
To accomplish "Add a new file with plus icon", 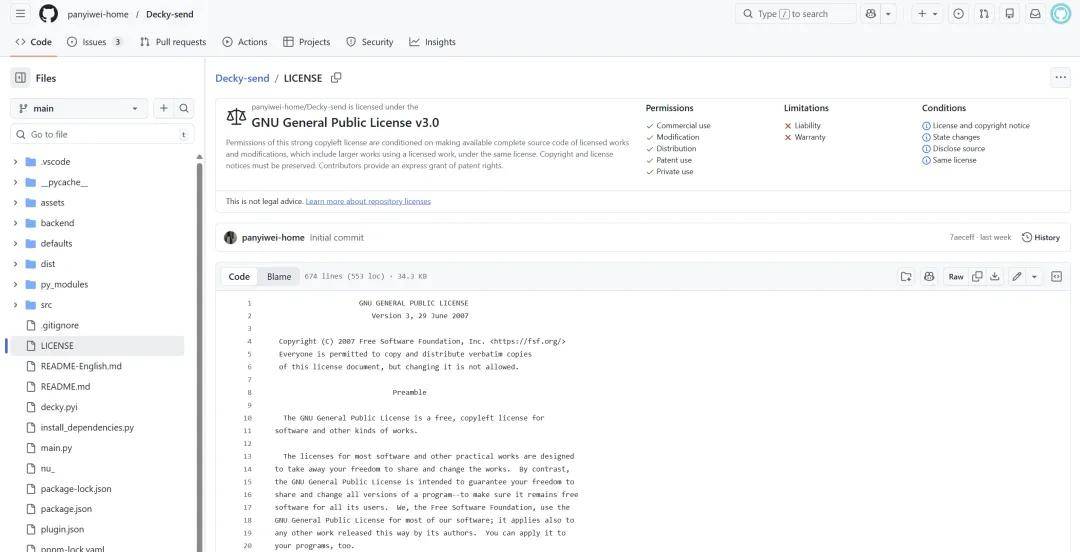I will coord(164,108).
